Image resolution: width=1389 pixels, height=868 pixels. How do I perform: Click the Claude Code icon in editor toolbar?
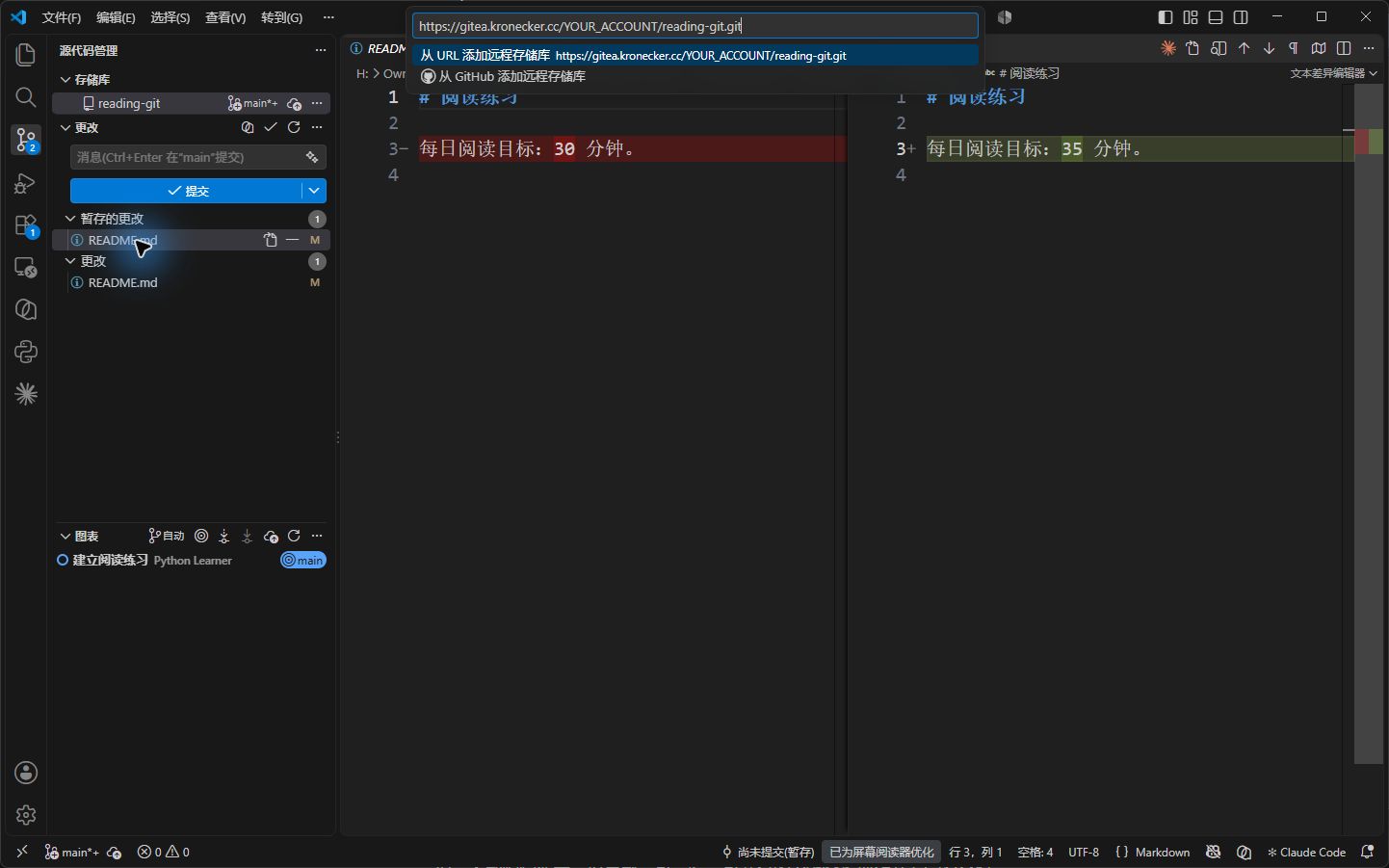(x=1168, y=48)
